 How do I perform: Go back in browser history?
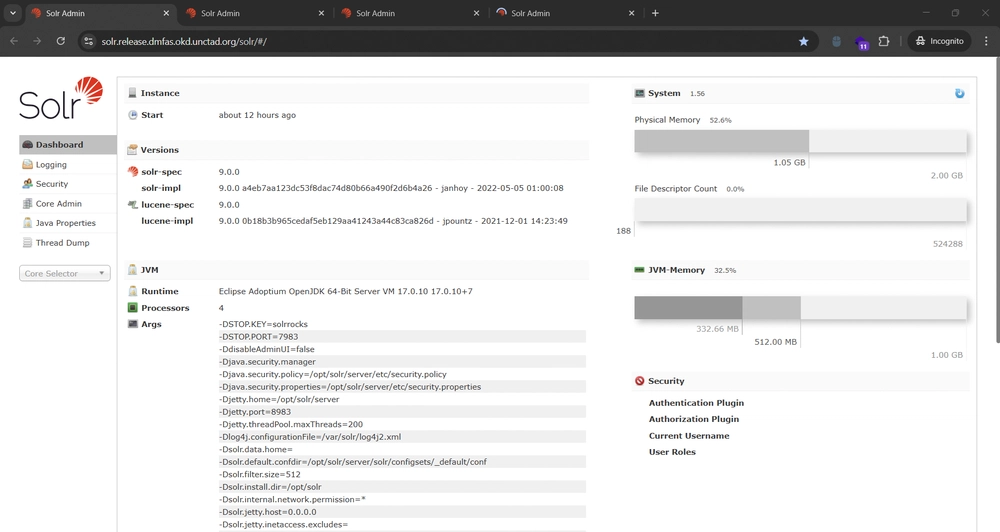[x=14, y=41]
